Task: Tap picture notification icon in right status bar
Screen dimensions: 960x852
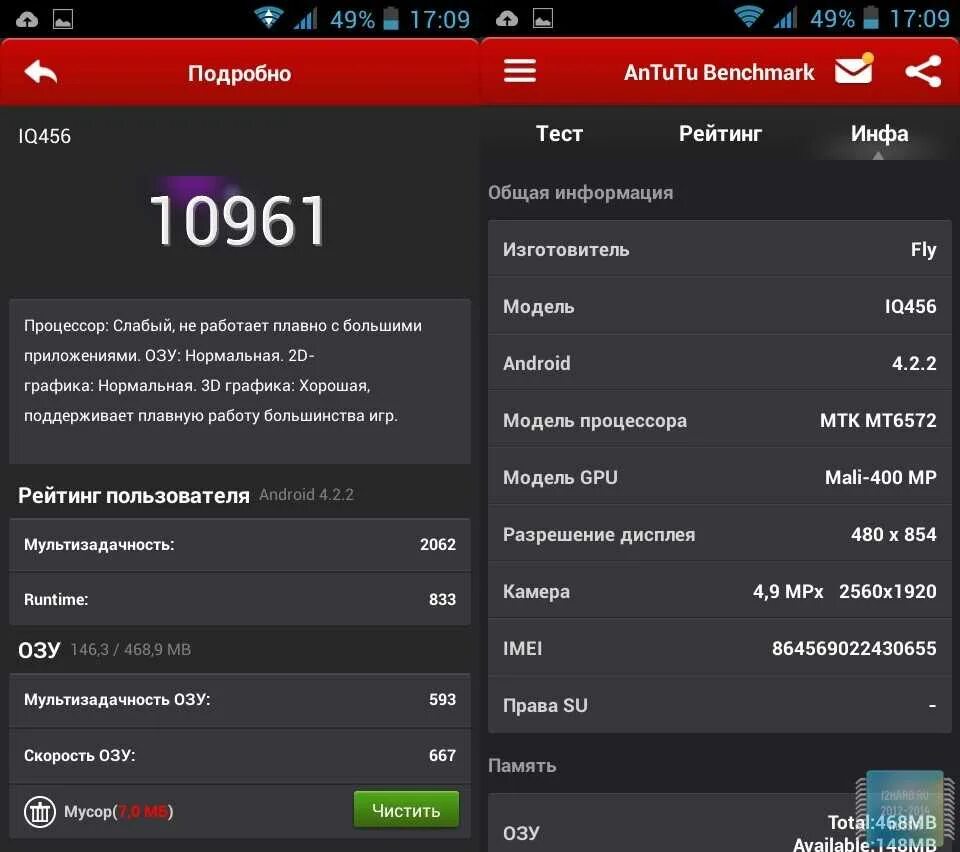Action: coord(543,19)
